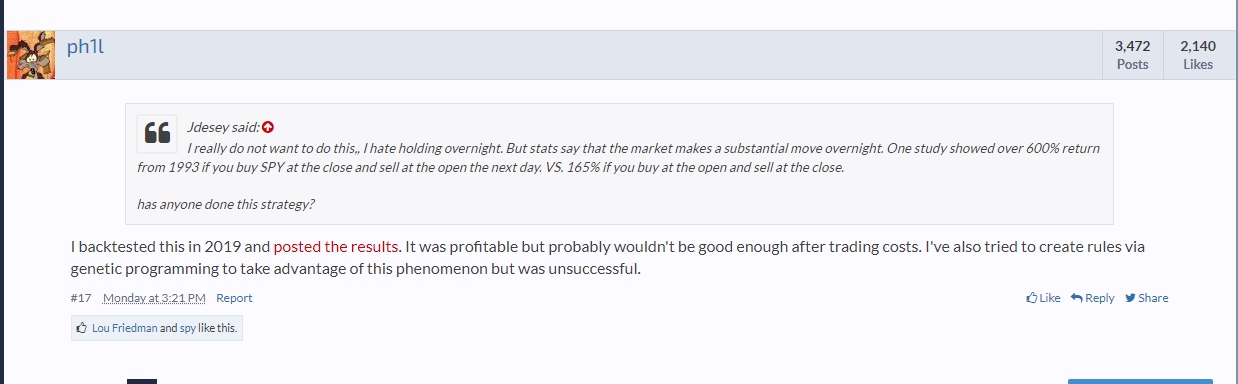Expand the quoted Jdesey message block
Viewport: 1238px width, 384px height.
click(618, 164)
